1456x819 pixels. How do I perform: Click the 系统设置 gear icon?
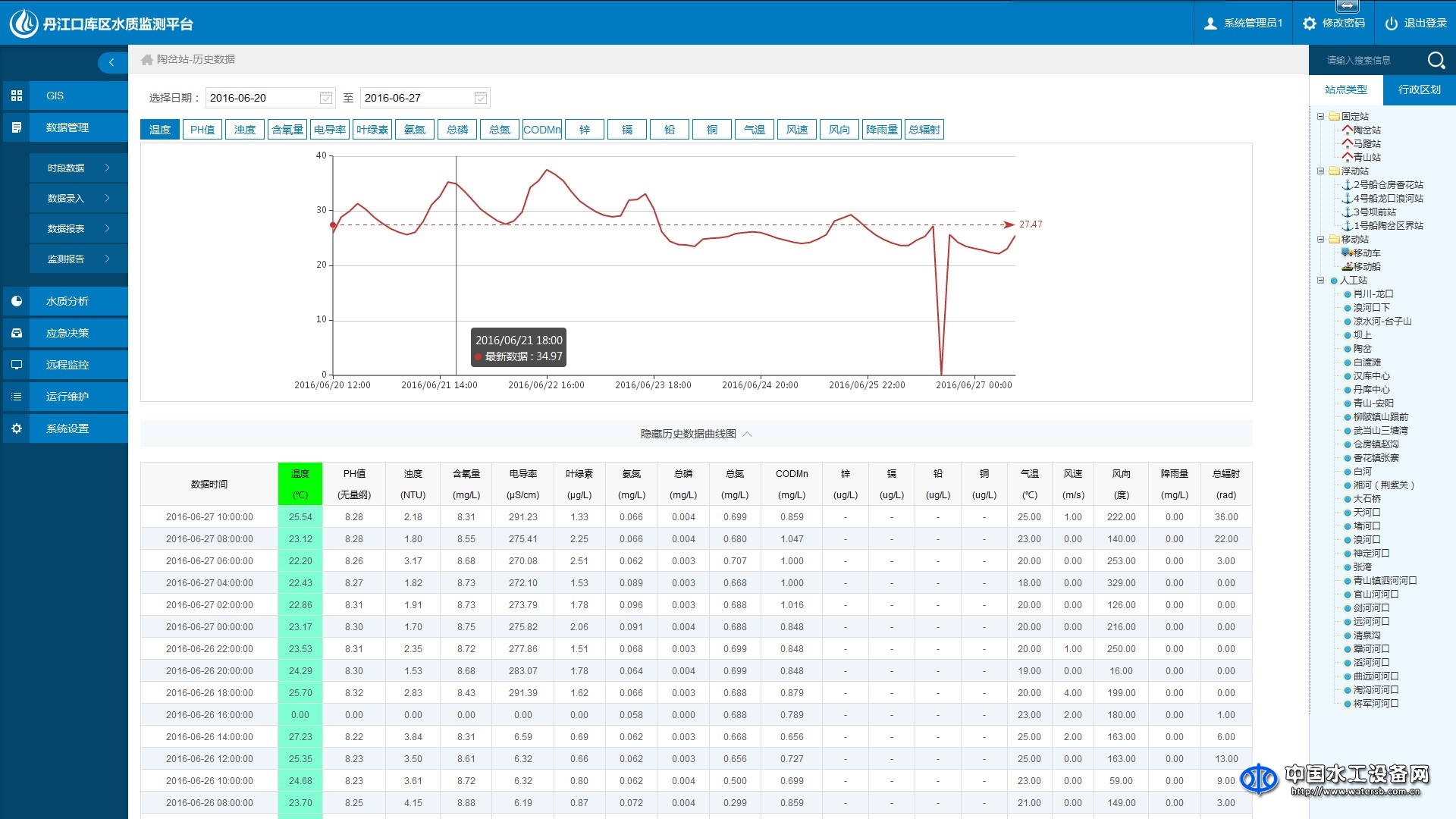tap(17, 428)
